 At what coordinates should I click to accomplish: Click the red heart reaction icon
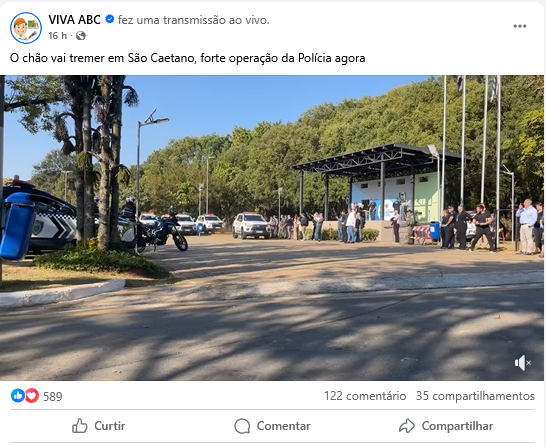(x=32, y=396)
